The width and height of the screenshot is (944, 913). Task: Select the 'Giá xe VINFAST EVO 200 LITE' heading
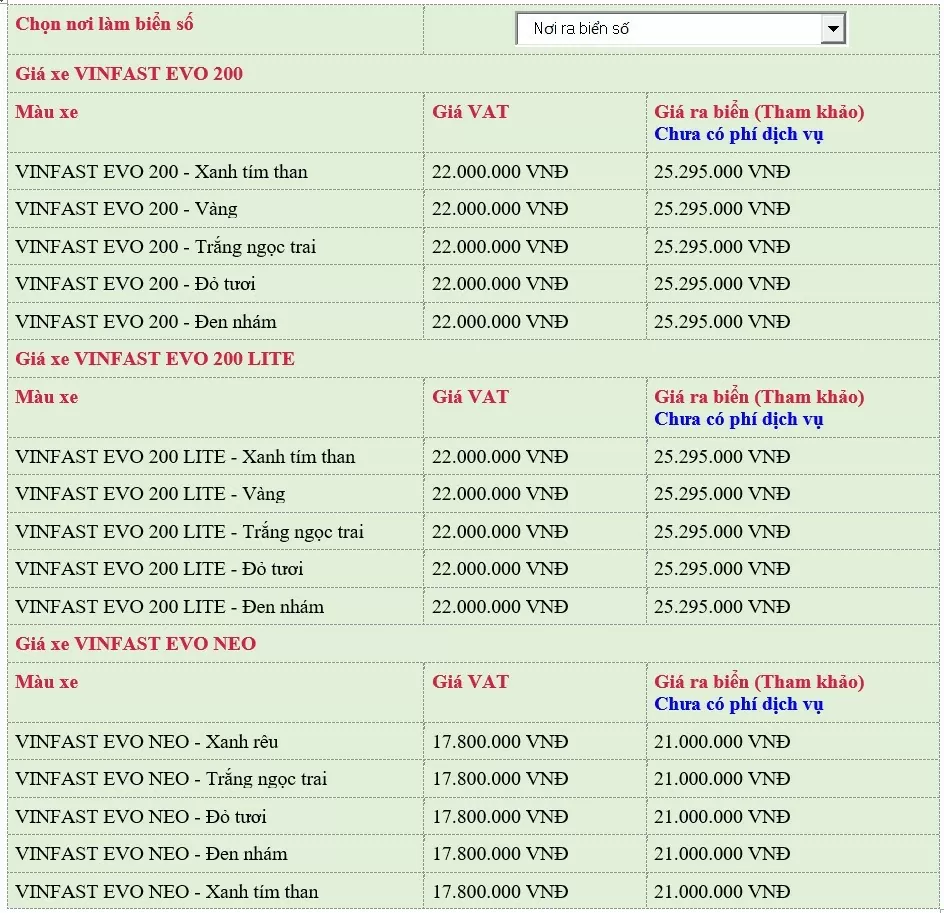coord(155,359)
